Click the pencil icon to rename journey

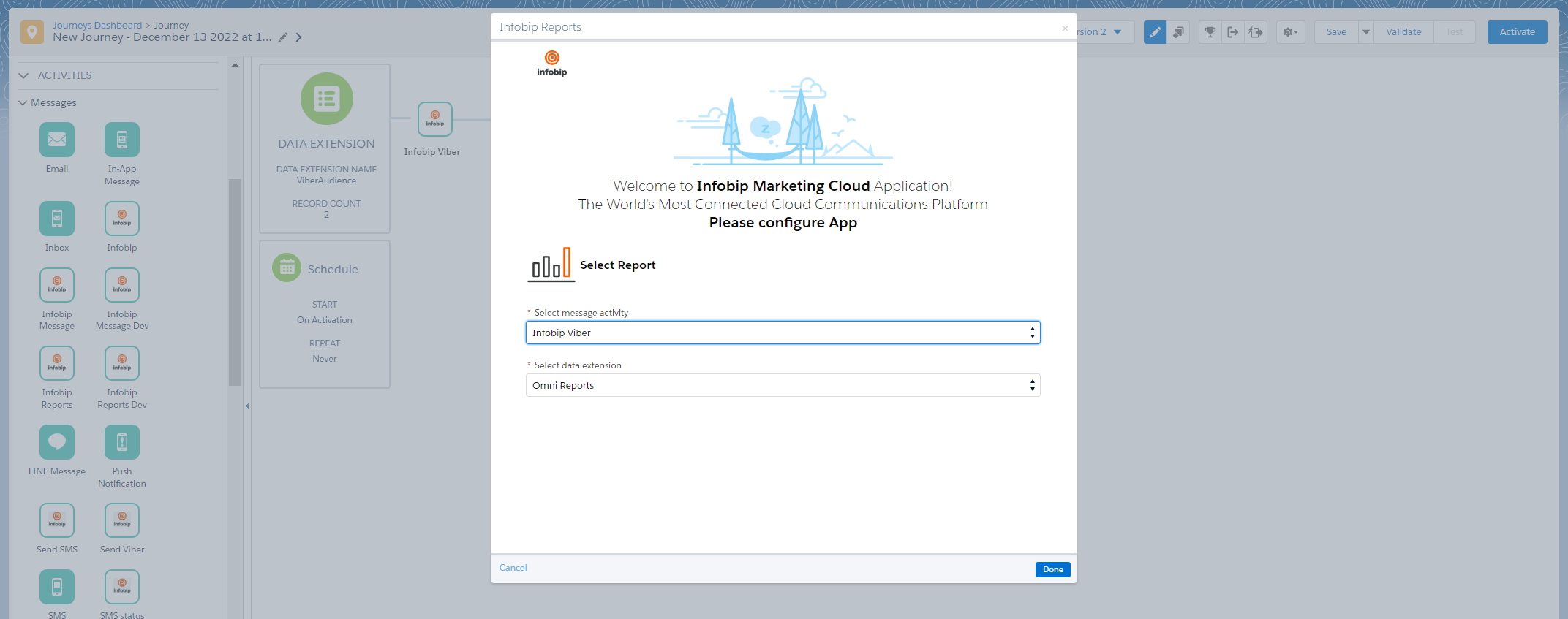[x=283, y=37]
